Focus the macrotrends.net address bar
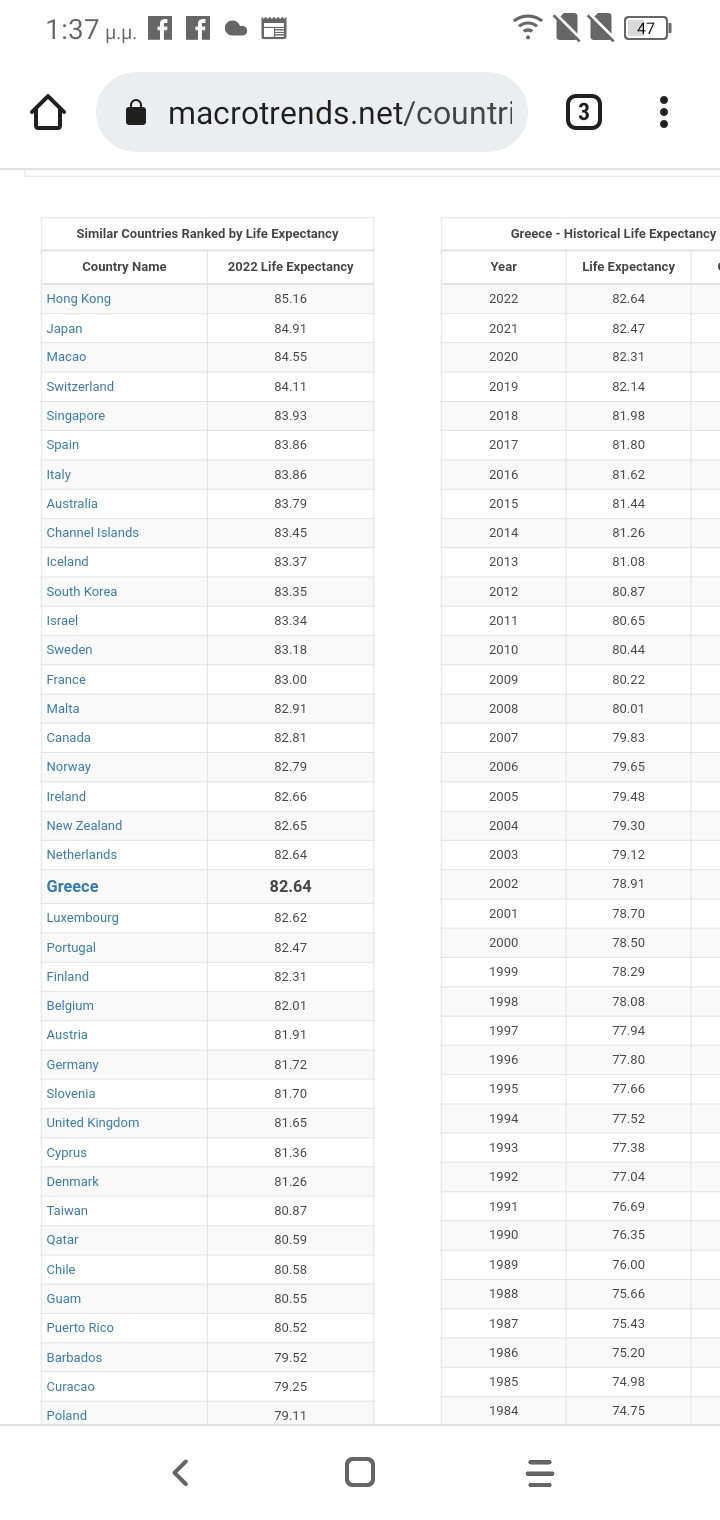Viewport: 720px width, 1520px height. pos(340,114)
